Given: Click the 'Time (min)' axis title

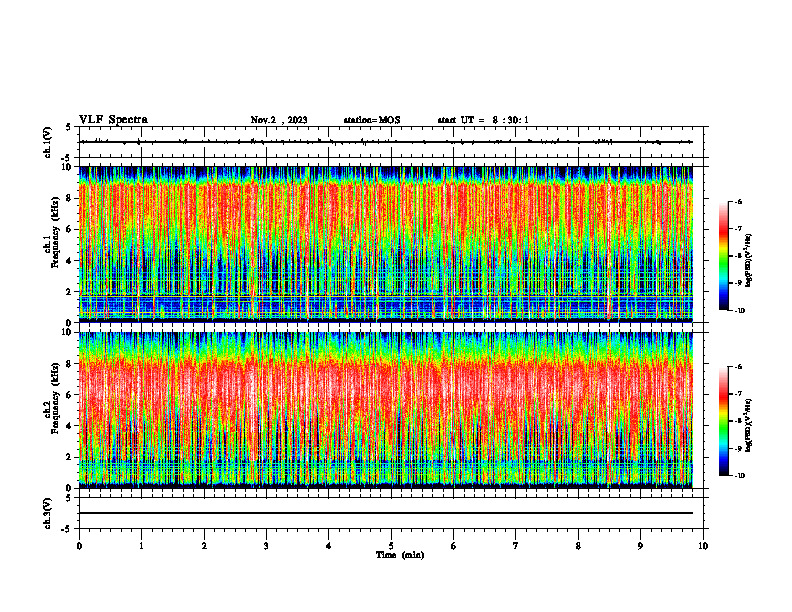Looking at the screenshot, I should click(400, 555).
